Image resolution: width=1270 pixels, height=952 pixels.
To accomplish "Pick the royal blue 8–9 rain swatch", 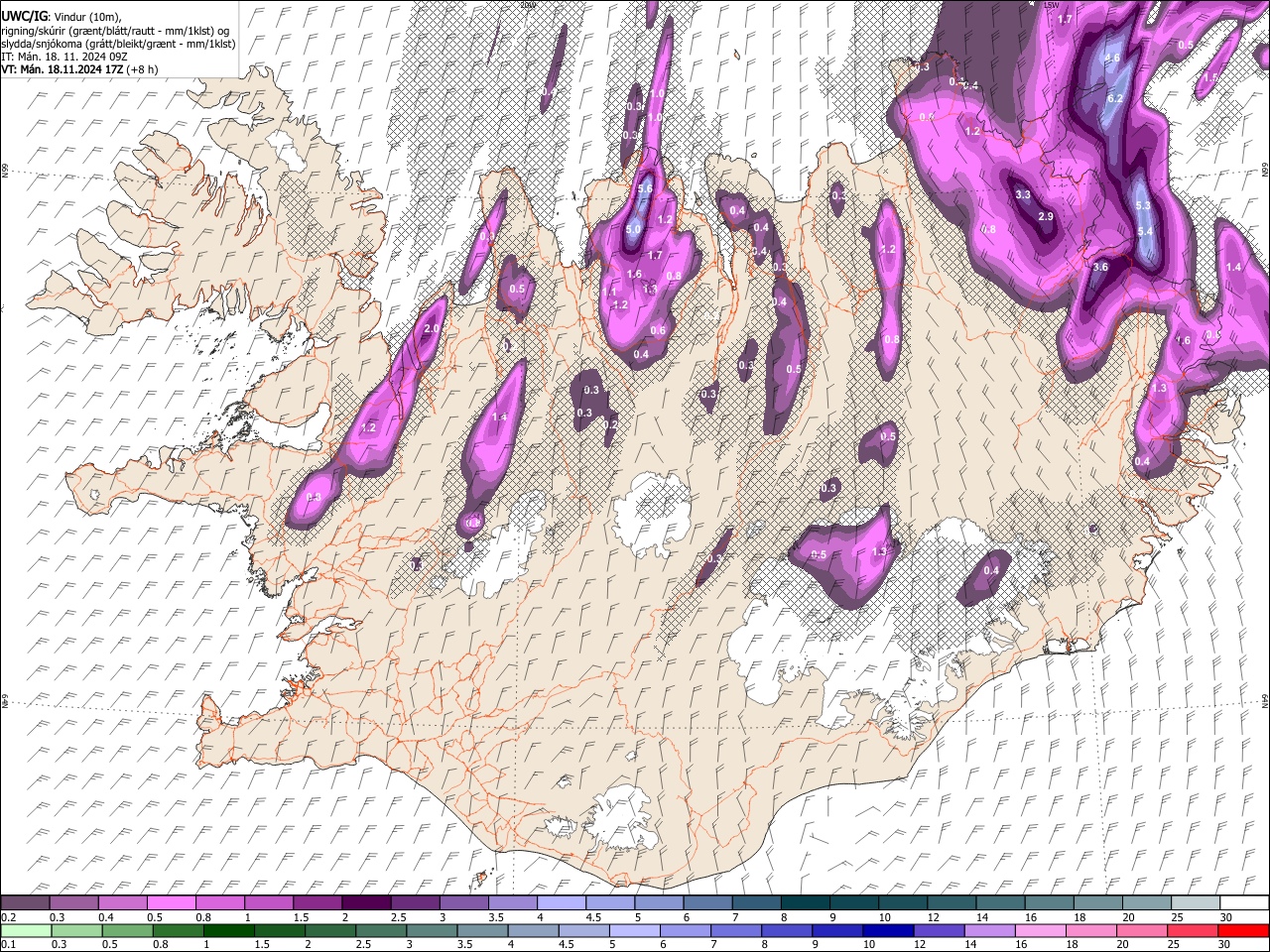I will (787, 930).
